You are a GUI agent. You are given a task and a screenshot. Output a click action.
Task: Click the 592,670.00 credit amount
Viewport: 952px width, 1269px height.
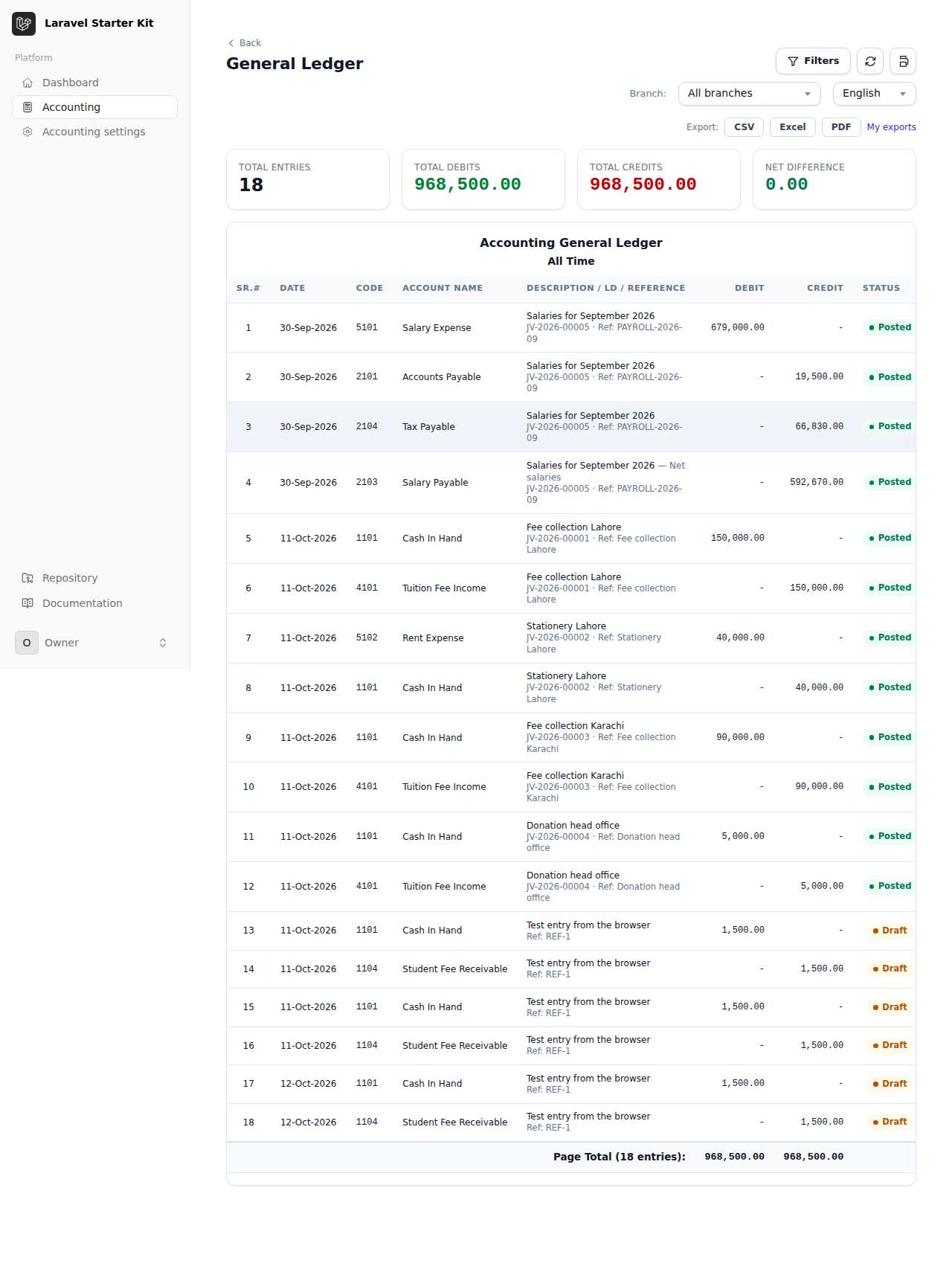(x=817, y=482)
